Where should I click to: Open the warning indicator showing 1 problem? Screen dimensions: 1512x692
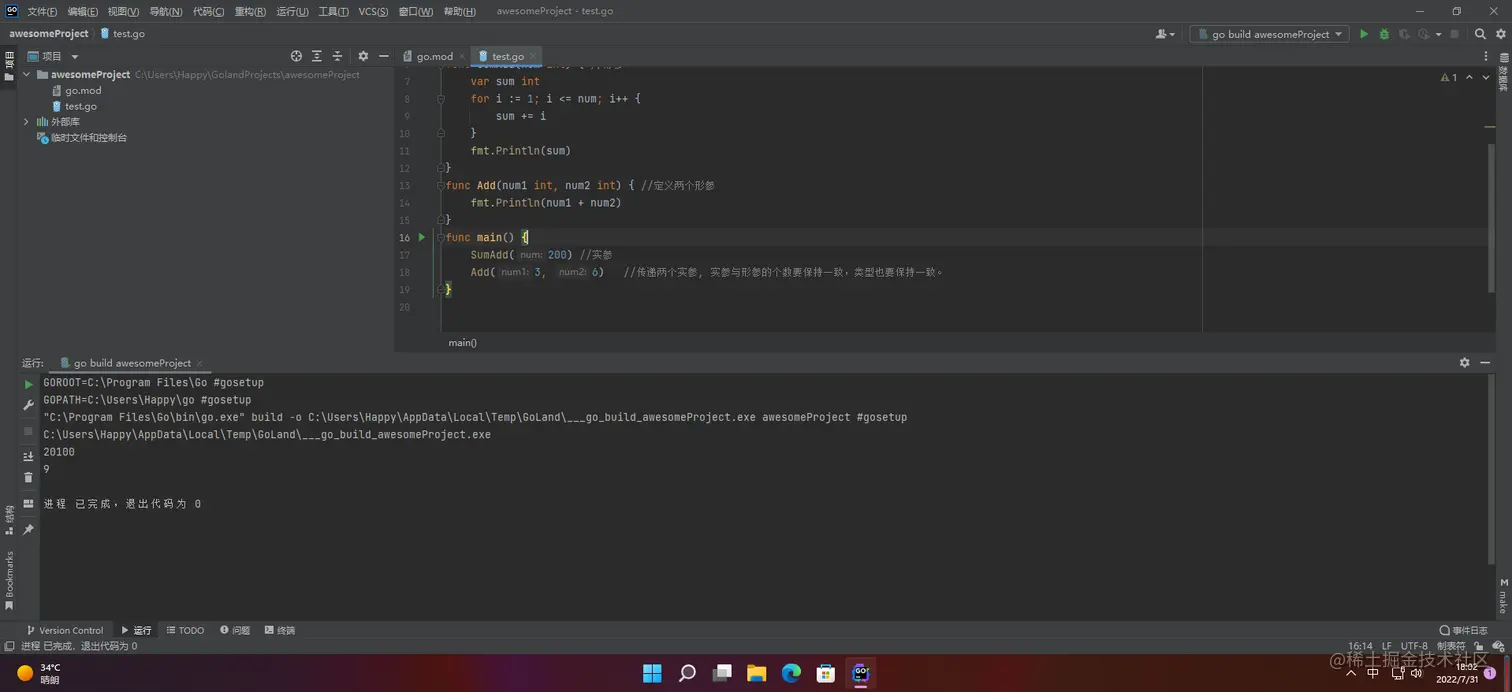(x=1449, y=77)
